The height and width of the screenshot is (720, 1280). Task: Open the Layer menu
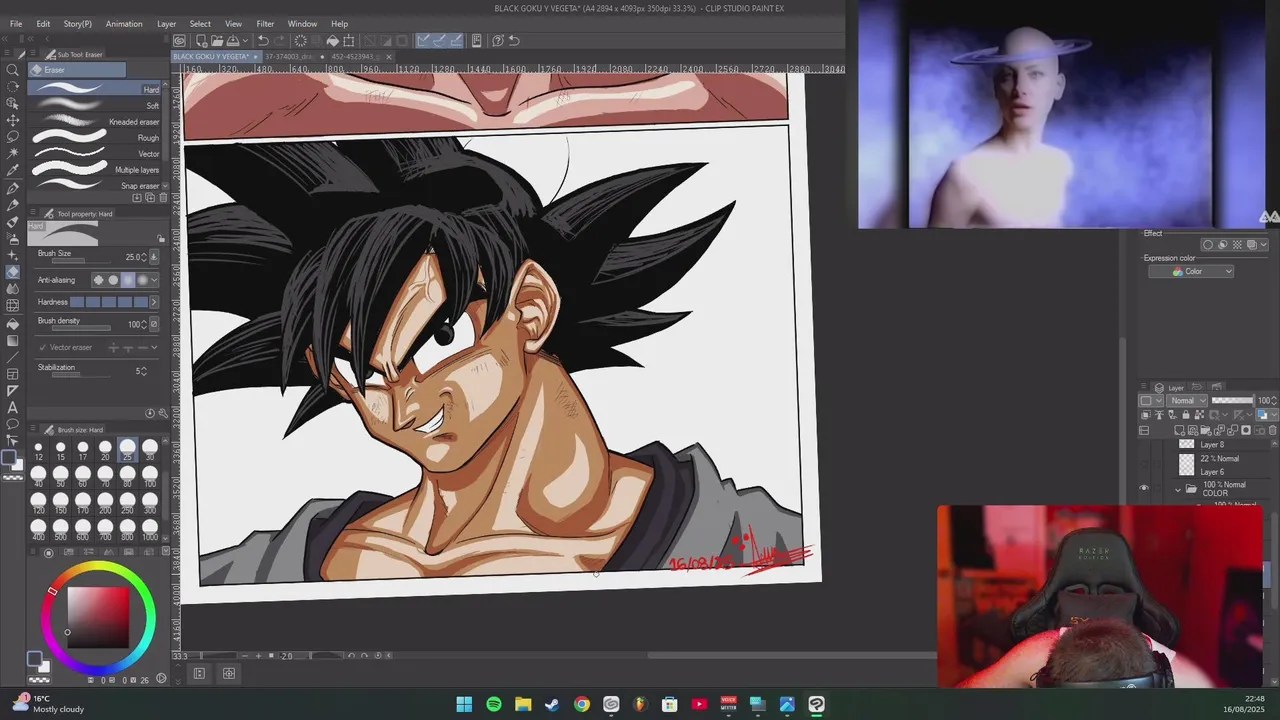[166, 24]
